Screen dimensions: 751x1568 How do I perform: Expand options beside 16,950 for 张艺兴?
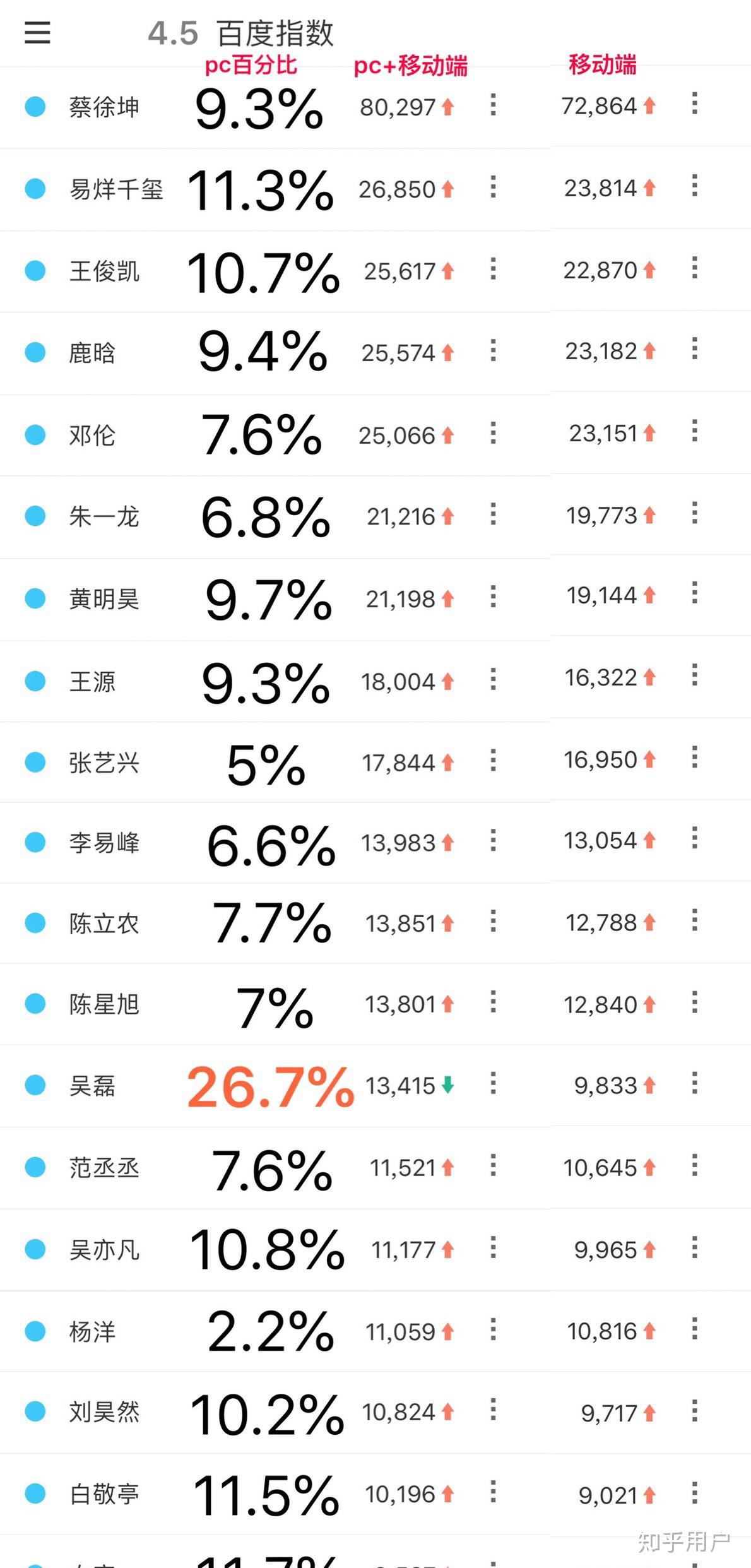(x=694, y=757)
